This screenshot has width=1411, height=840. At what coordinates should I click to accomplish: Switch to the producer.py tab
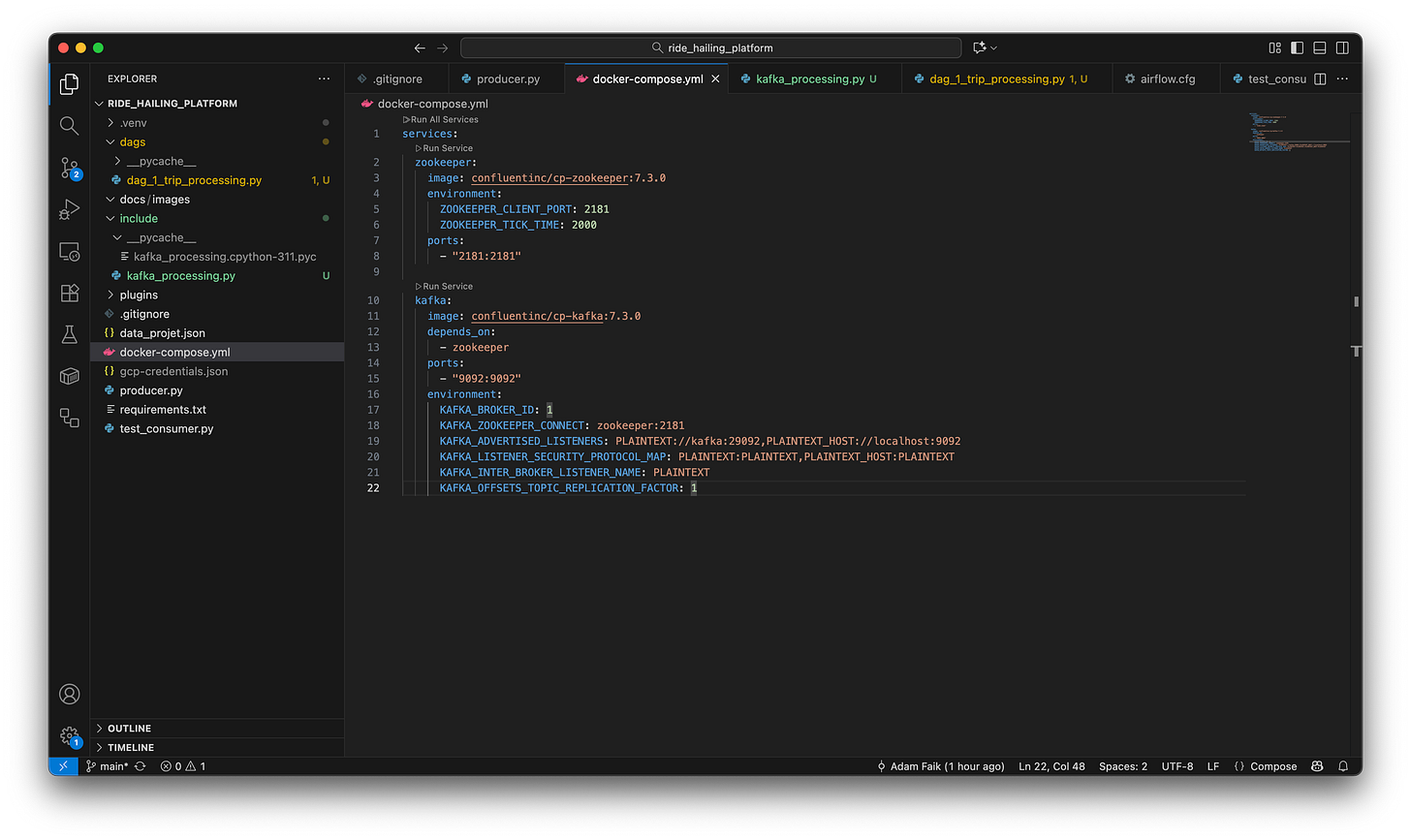[x=505, y=78]
